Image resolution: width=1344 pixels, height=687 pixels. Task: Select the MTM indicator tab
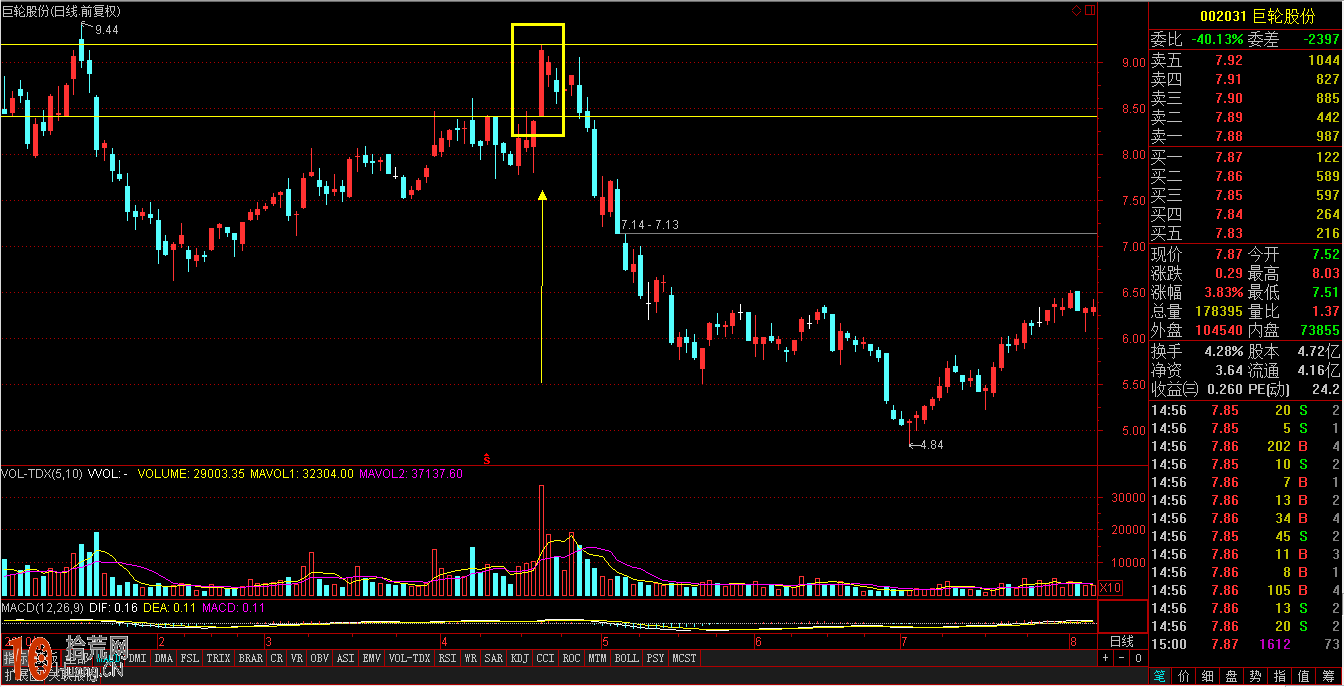598,658
